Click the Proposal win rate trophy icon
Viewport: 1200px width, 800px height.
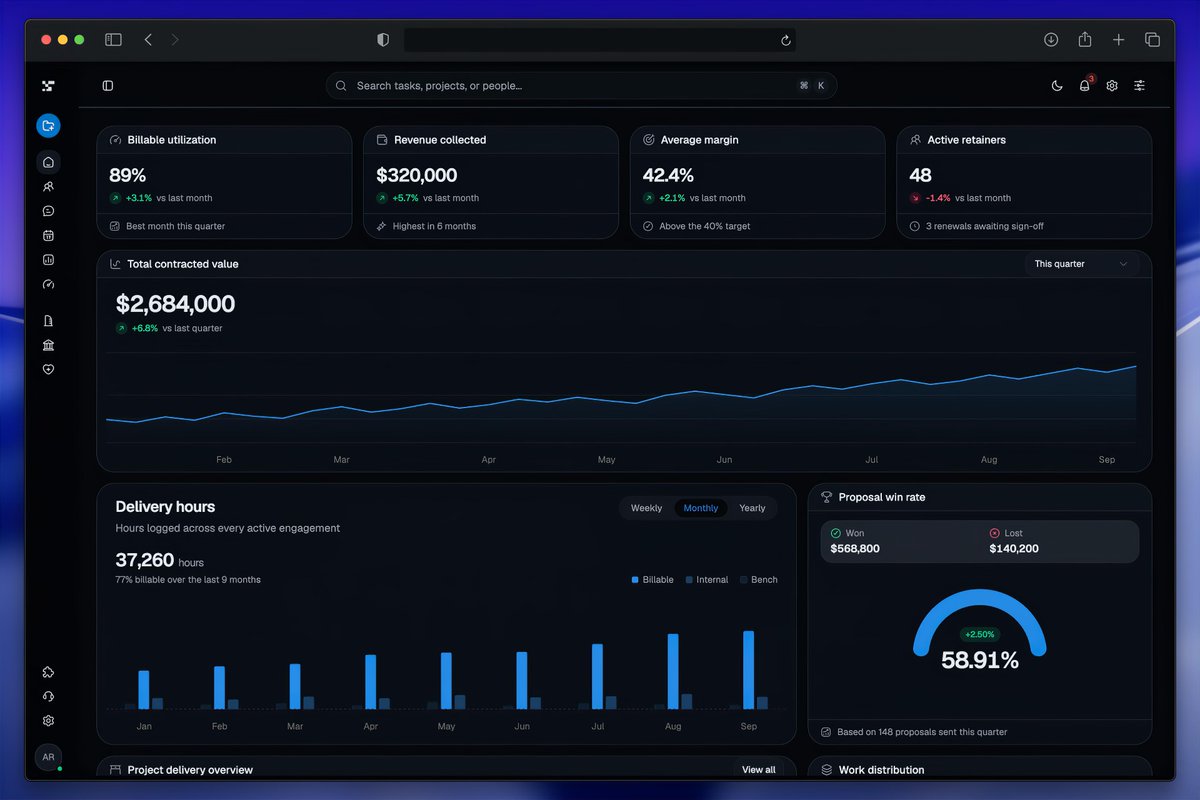coord(826,497)
